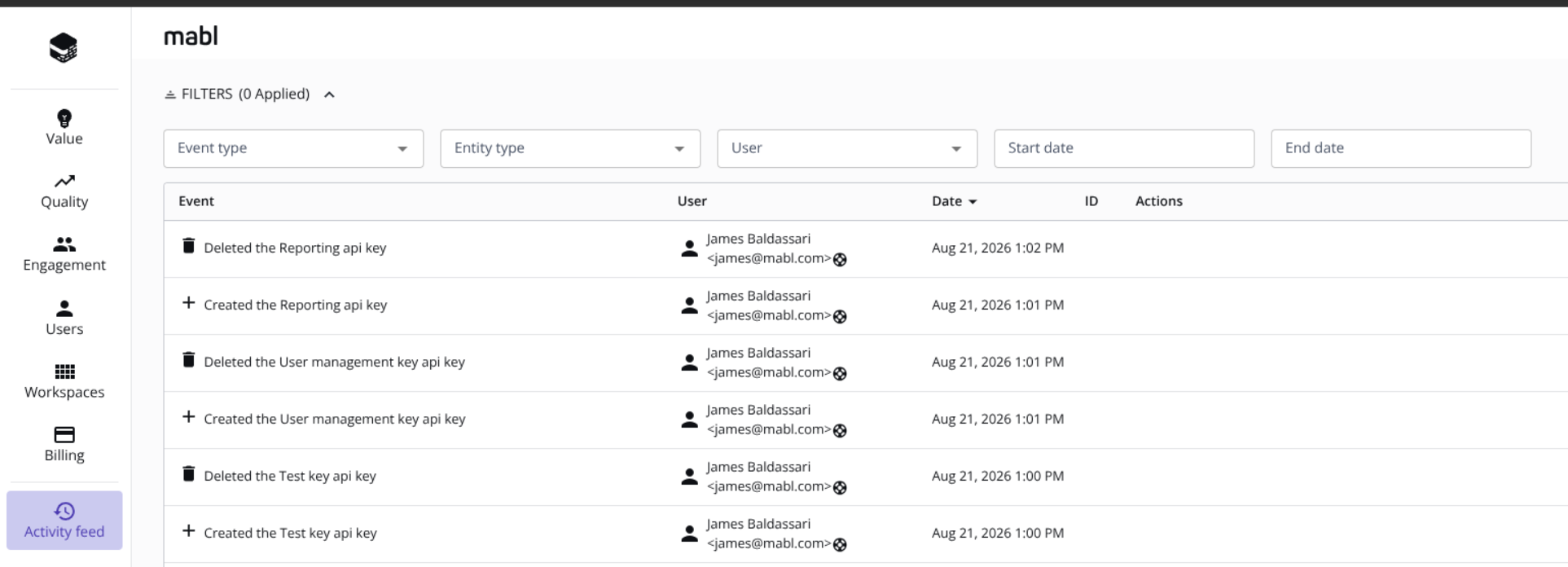Click user avatar in Deleted User management row

689,363
